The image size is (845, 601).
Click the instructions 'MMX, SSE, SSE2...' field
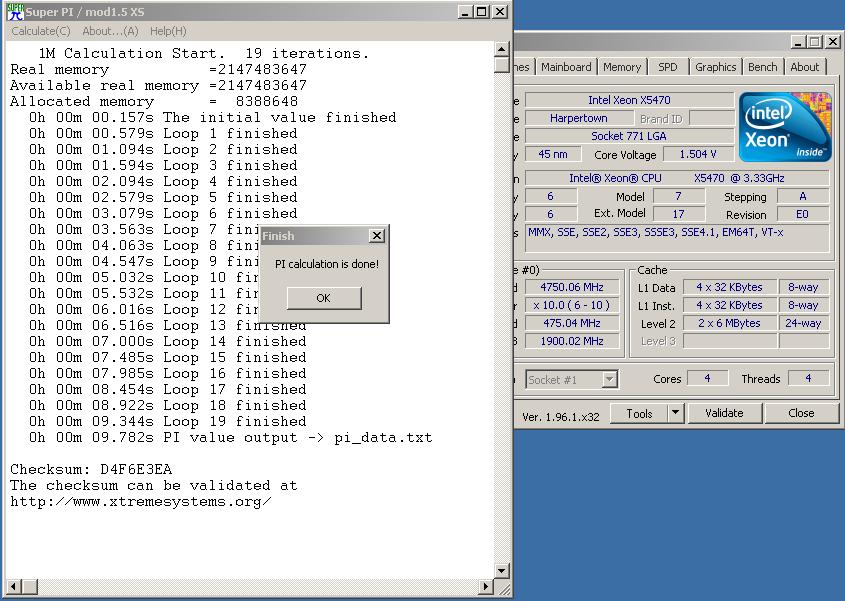point(677,238)
